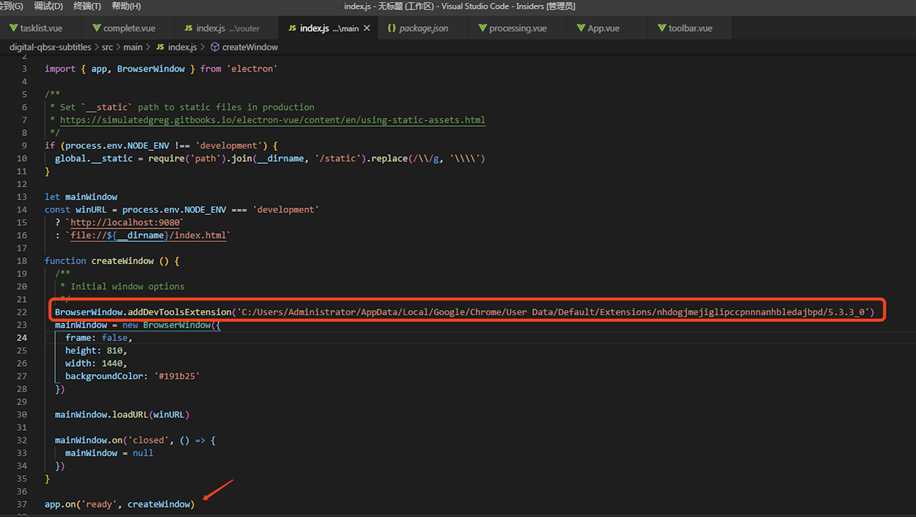Click process.env.NODE_ENV on line 9

[117, 145]
